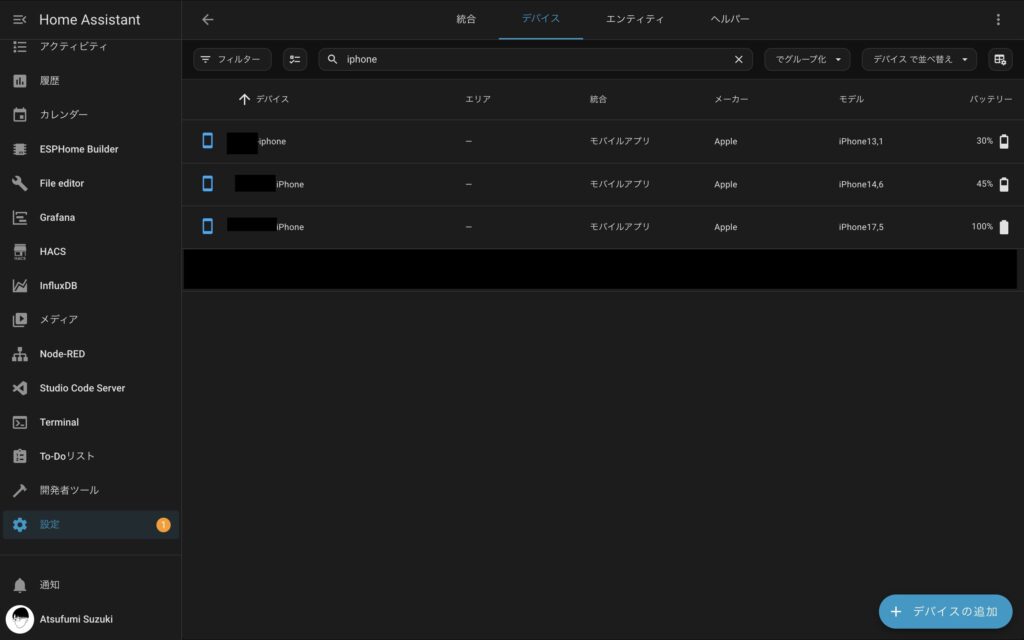1024x640 pixels.
Task: Open Grafana in the sidebar
Action: [x=57, y=217]
